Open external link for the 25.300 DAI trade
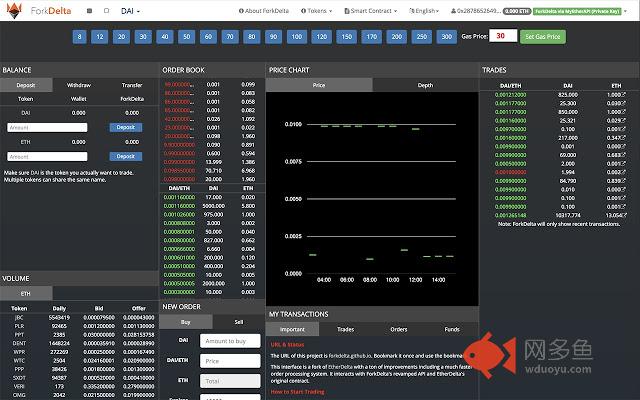The width and height of the screenshot is (640, 400). tap(623, 103)
